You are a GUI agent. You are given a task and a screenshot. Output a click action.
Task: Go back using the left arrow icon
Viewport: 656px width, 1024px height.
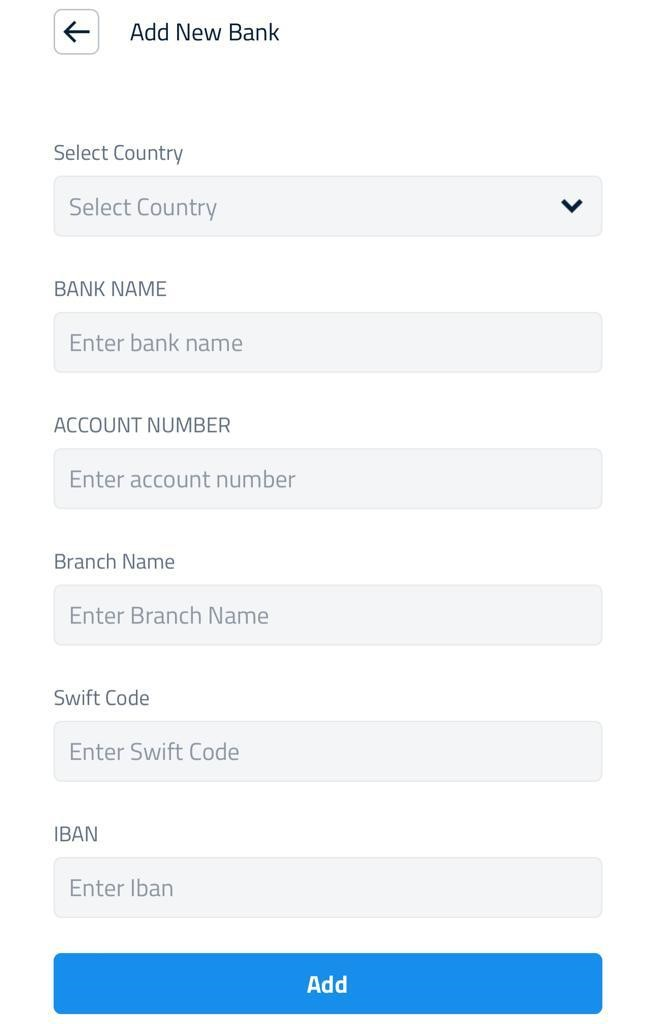(x=76, y=31)
